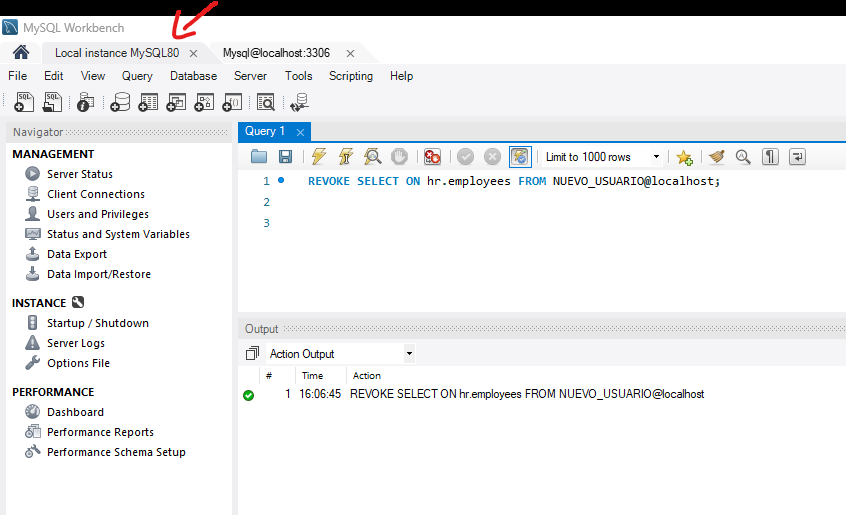Reconnect to DBMS toolbar icon
Image resolution: width=846 pixels, height=515 pixels.
click(x=299, y=102)
